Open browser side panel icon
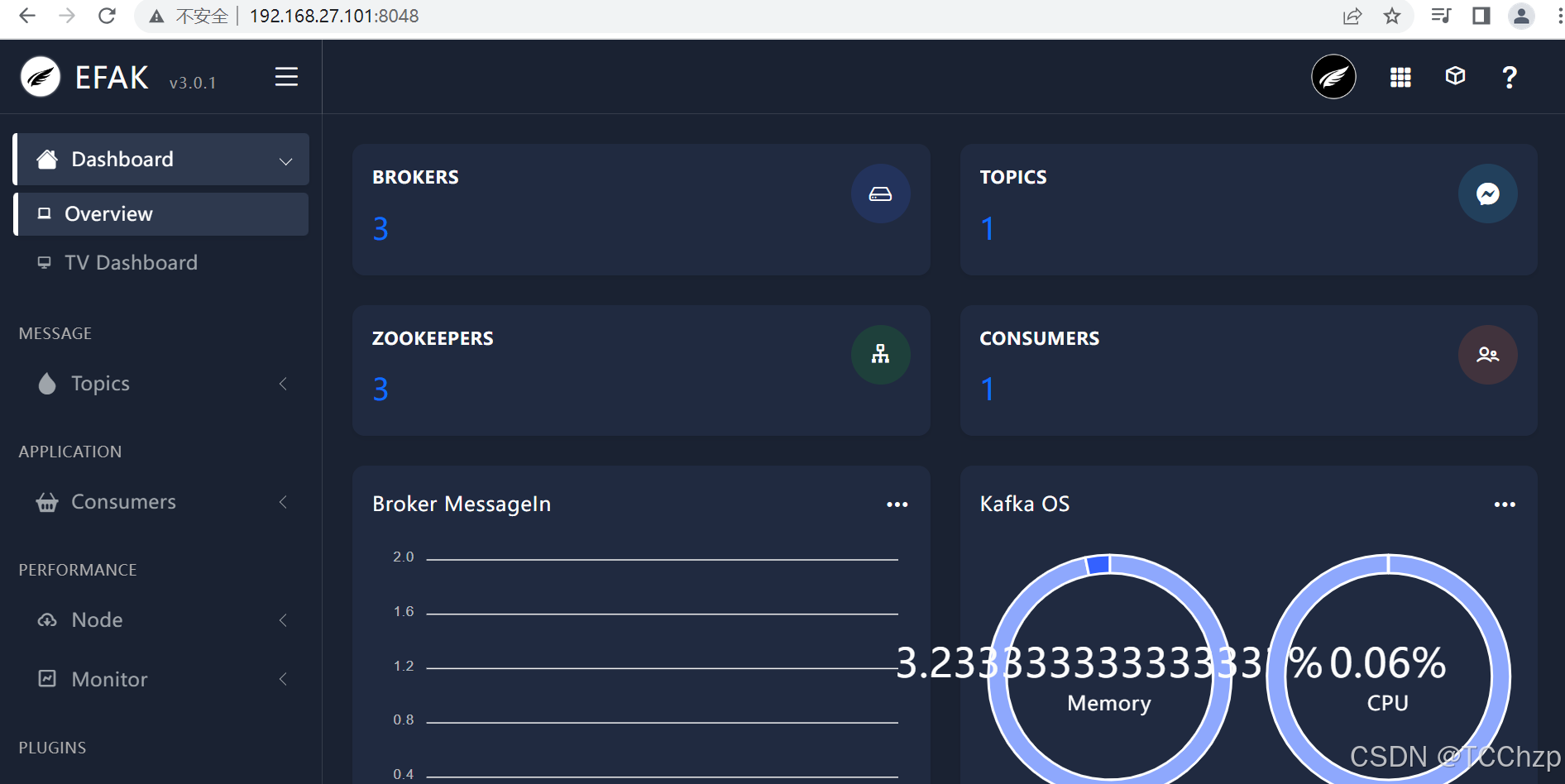The image size is (1565, 784). coord(1481,16)
